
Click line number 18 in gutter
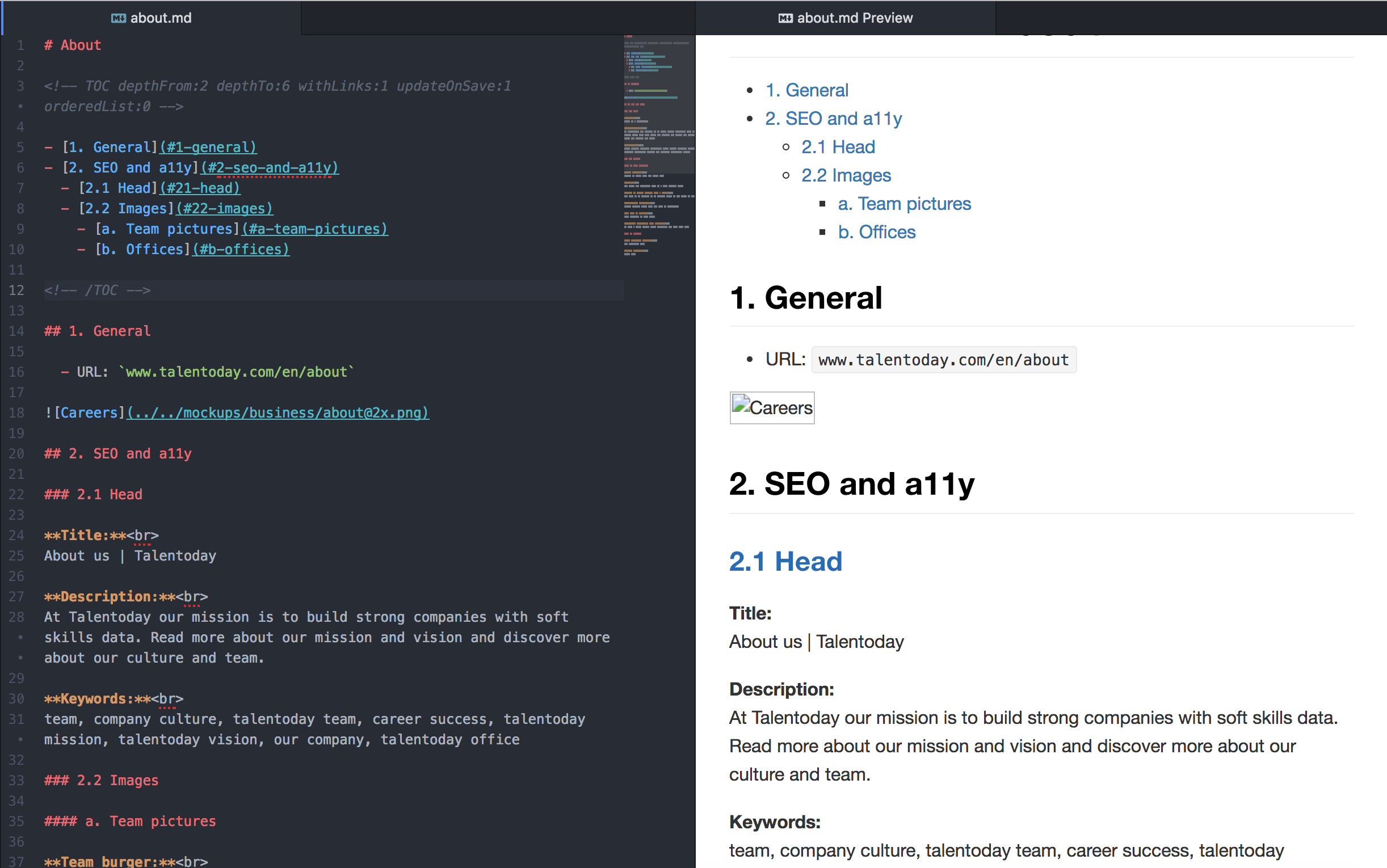coord(16,414)
